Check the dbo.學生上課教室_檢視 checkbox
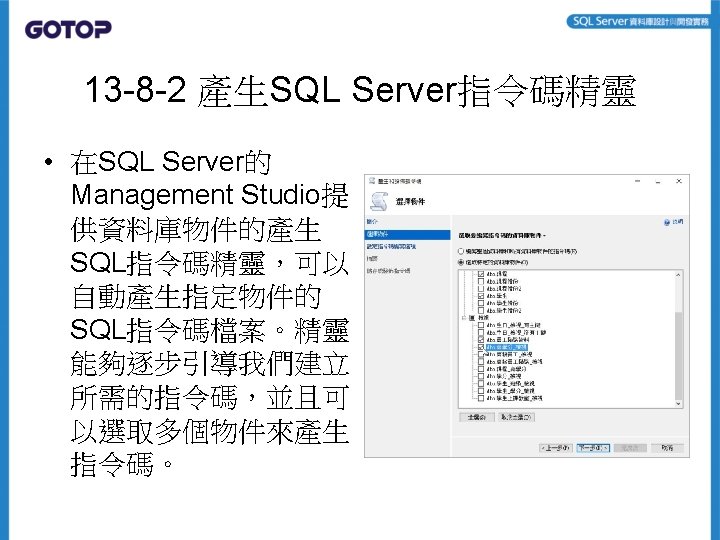Image resolution: width=720 pixels, height=540 pixels. pos(481,399)
